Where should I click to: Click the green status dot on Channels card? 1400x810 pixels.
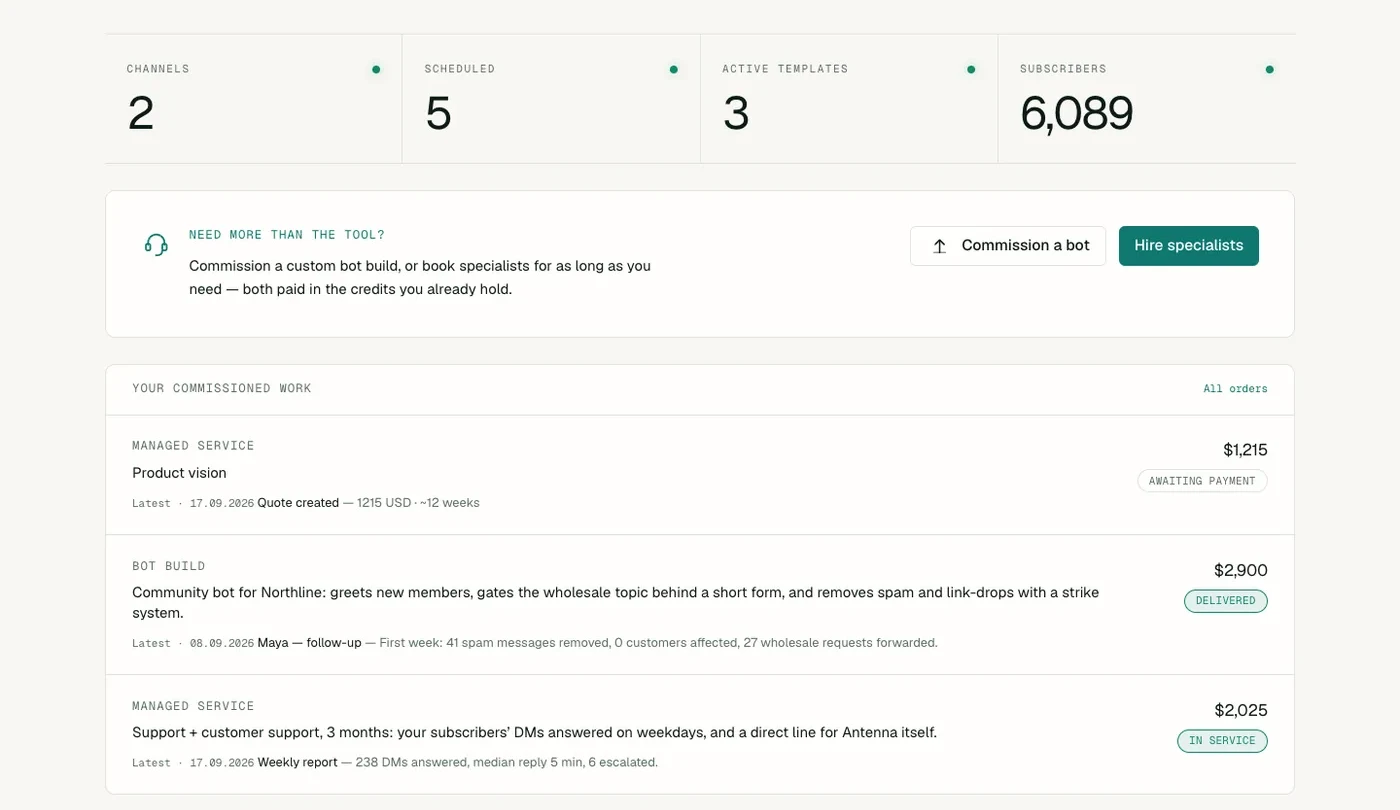[376, 70]
